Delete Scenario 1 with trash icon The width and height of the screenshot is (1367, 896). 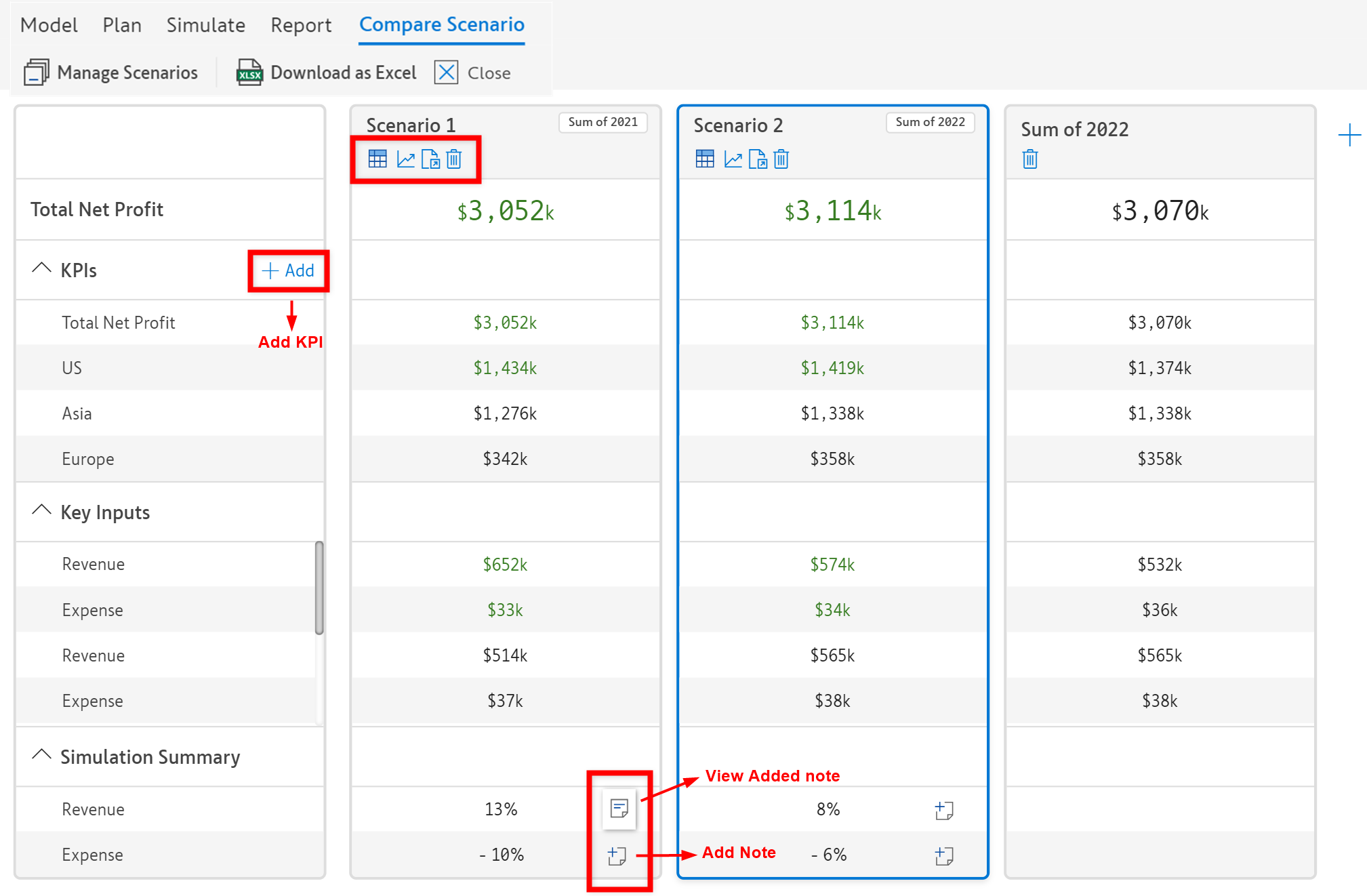(454, 159)
